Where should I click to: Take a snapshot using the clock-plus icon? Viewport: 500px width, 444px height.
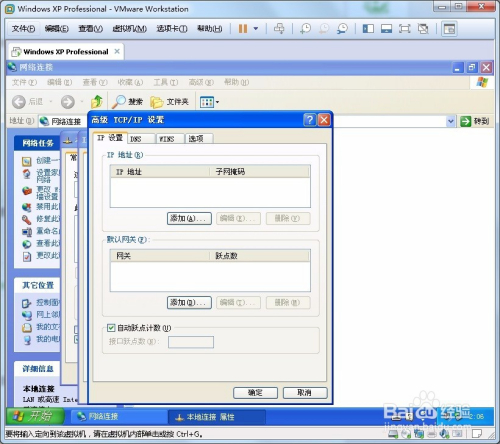(x=305, y=29)
